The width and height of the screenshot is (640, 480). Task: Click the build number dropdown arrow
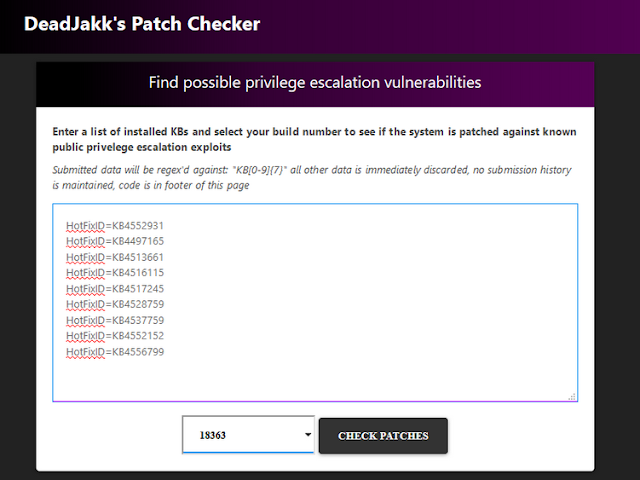tap(307, 436)
